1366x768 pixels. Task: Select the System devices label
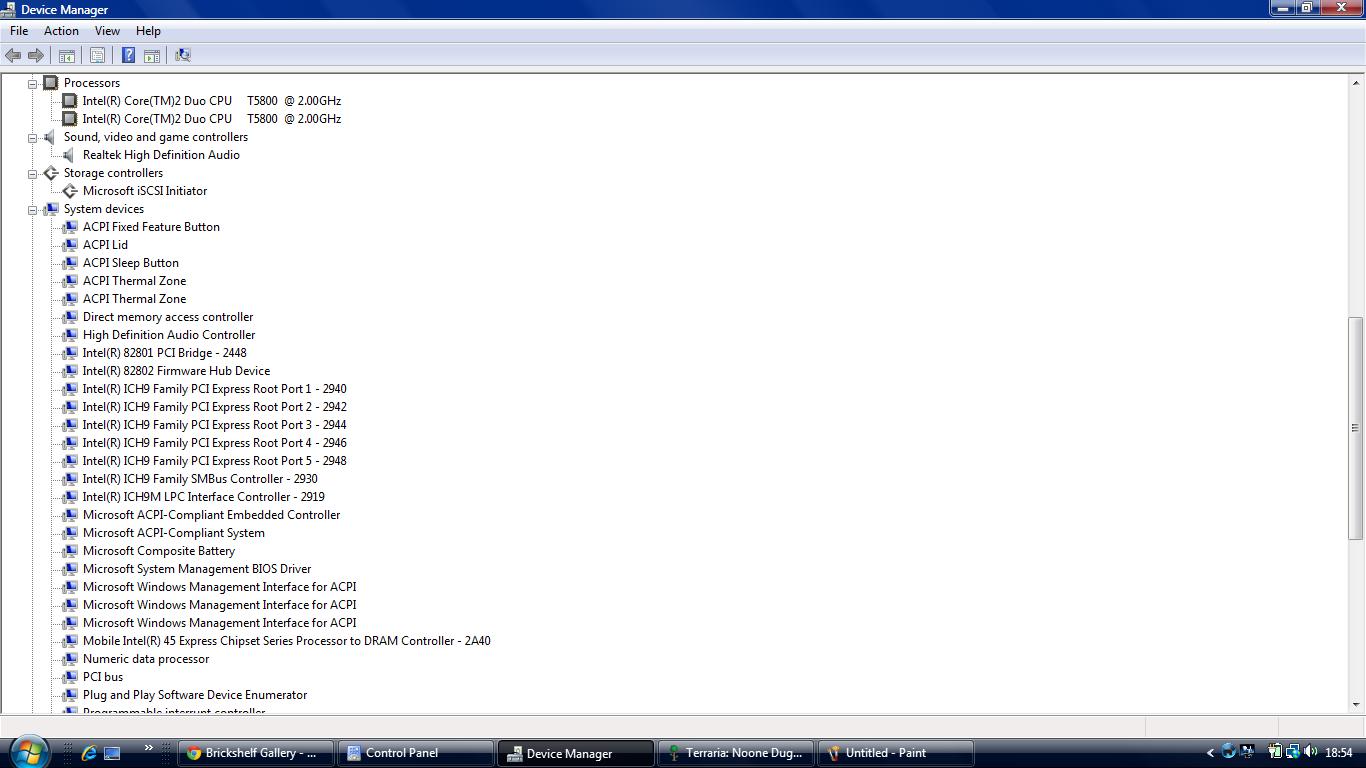click(x=104, y=209)
